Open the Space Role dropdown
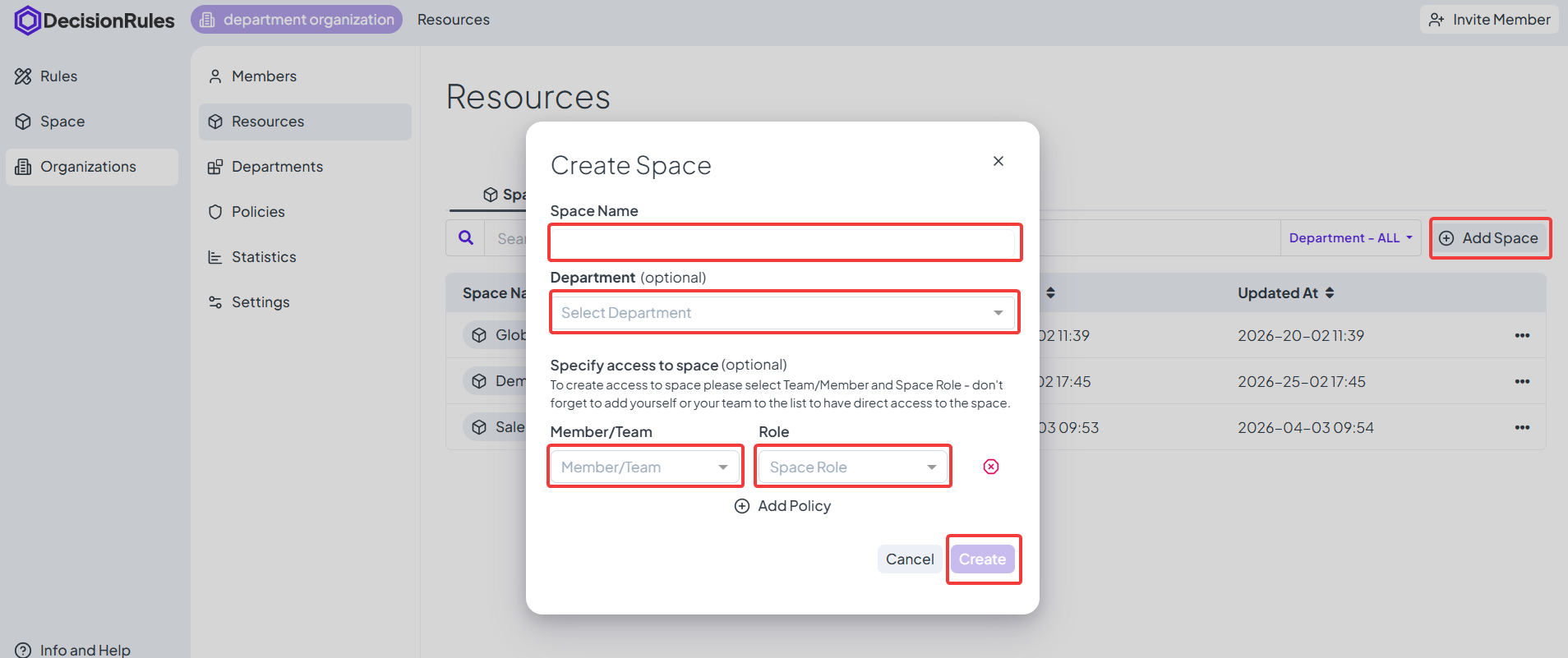Viewport: 1568px width, 658px height. (x=852, y=467)
